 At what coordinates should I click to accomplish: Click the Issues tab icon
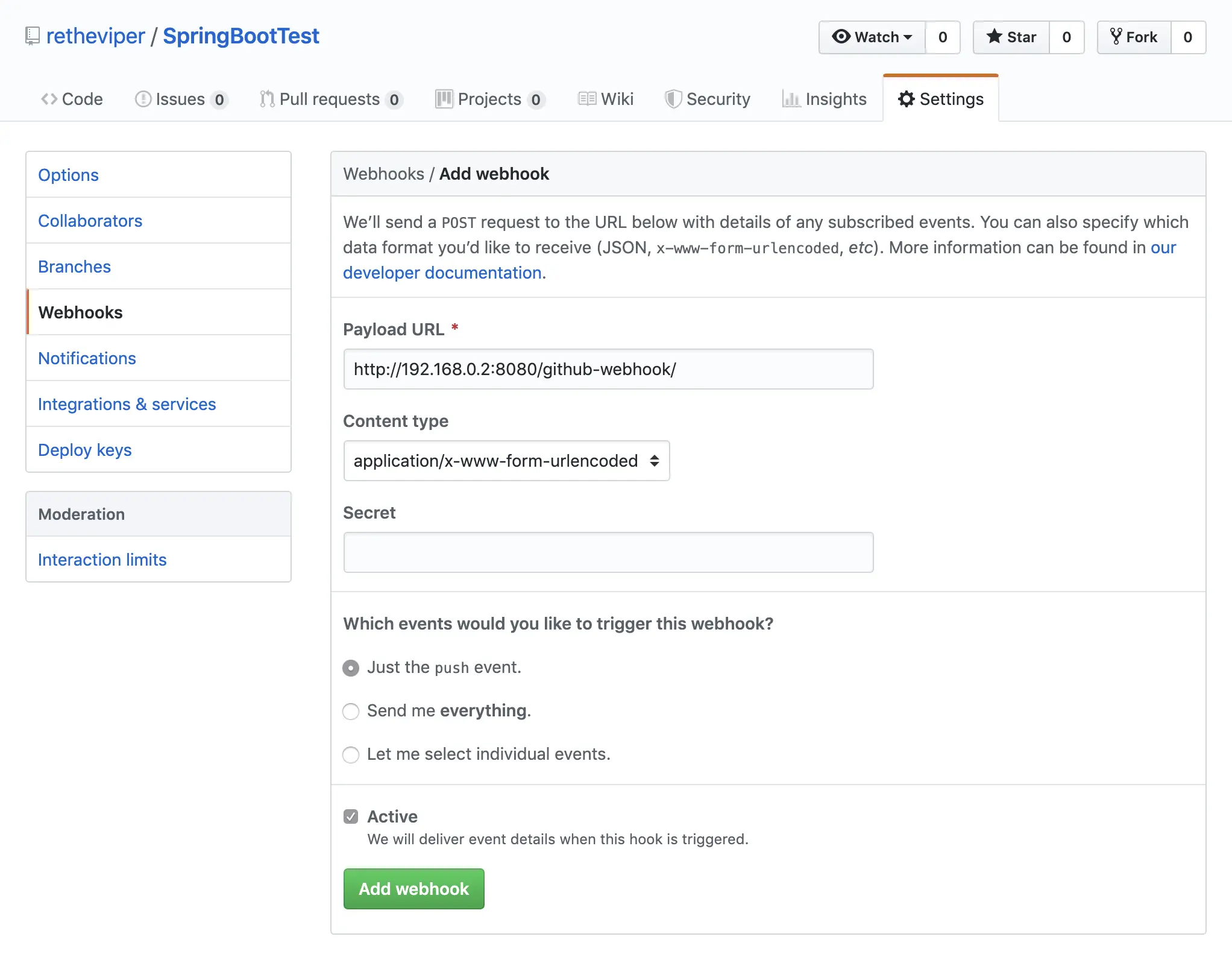click(142, 98)
